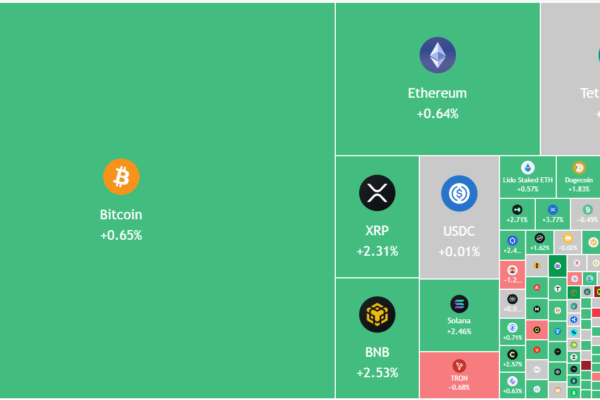The image size is (600, 400).
Task: Click the Dogecoin logo icon
Action: pos(578,167)
